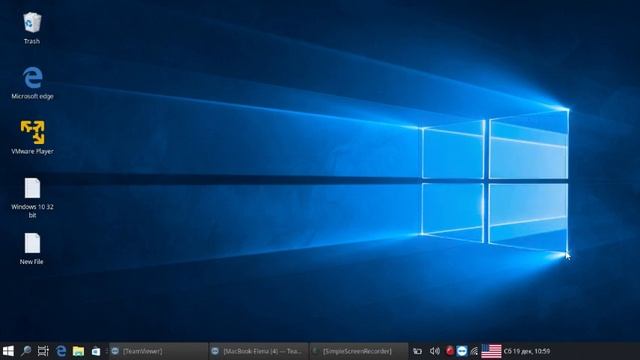The height and width of the screenshot is (360, 640).
Task: Launch VMware Player from the desktop
Action: pyautogui.click(x=32, y=132)
